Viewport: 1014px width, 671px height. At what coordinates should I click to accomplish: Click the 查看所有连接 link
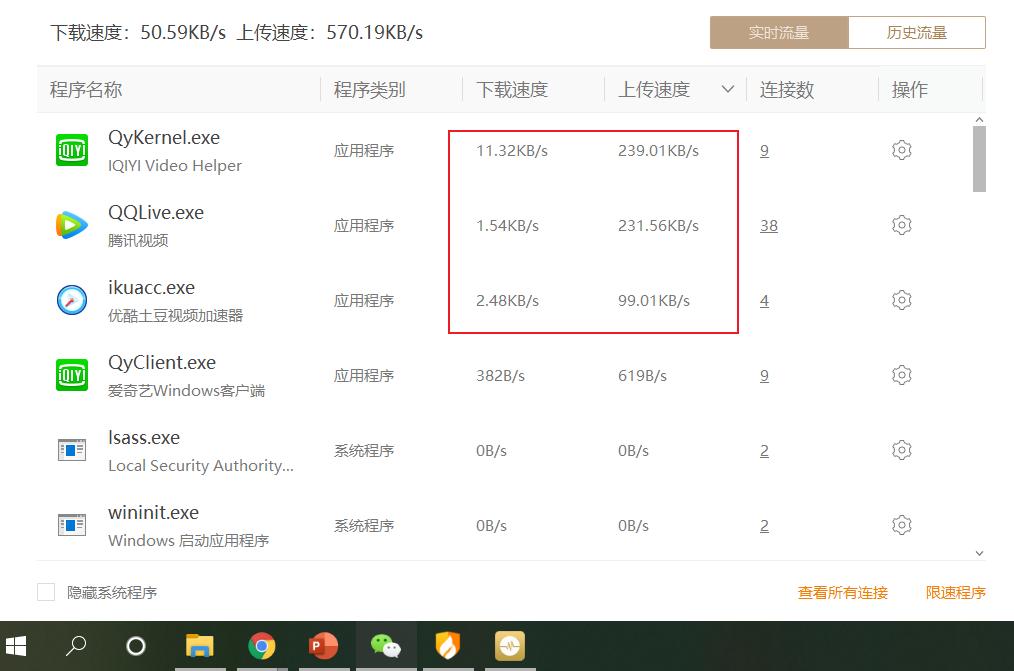click(842, 591)
